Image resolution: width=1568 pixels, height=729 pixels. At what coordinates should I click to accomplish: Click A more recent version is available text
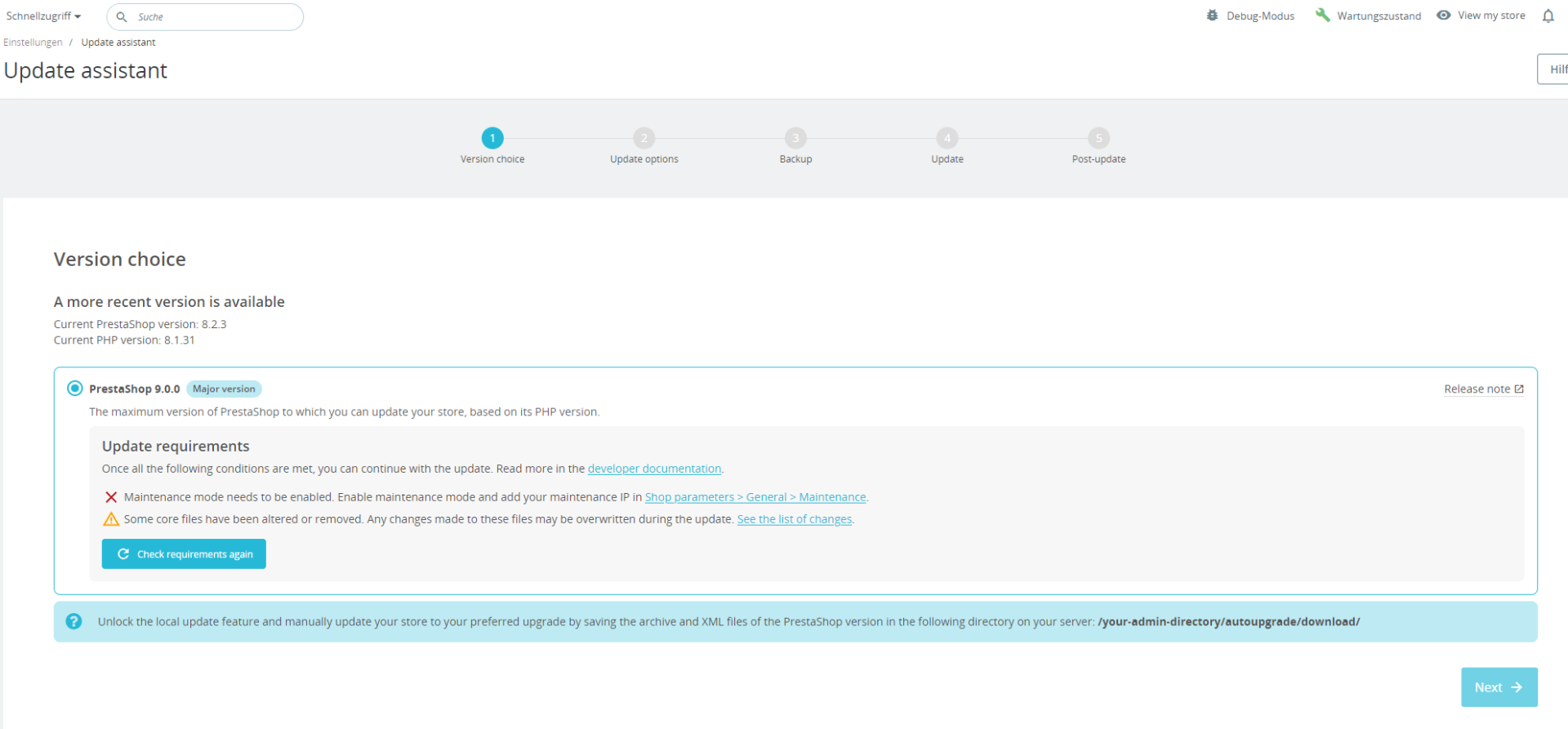click(169, 302)
